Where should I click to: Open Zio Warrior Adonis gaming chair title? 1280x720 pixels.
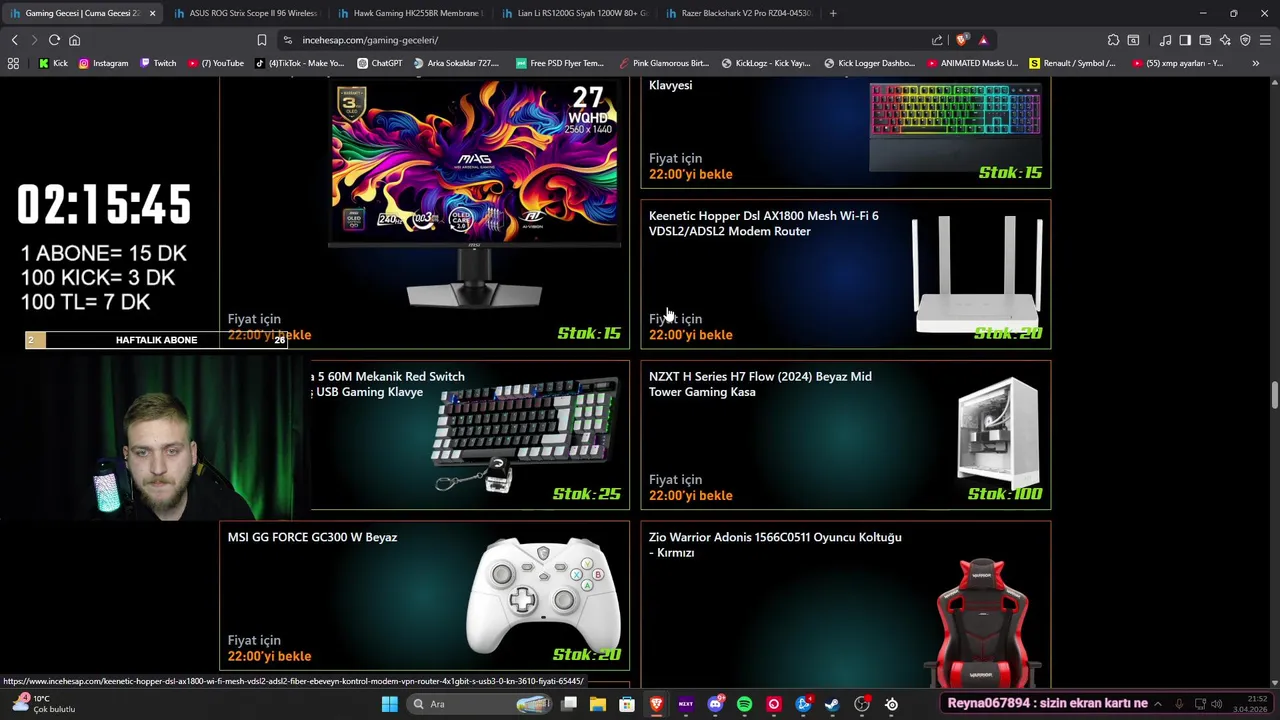coord(775,545)
